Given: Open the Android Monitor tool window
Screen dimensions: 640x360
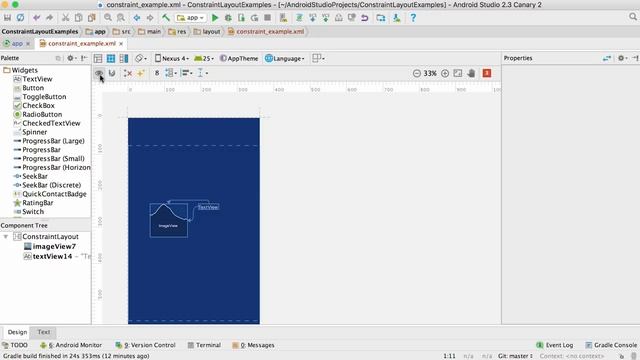Looking at the screenshot, I should pos(71,345).
